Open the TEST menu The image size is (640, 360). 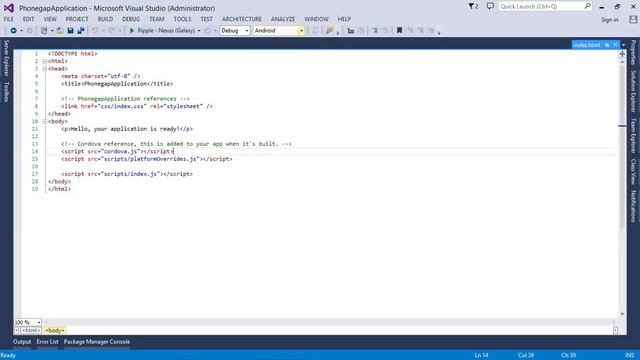(x=207, y=19)
